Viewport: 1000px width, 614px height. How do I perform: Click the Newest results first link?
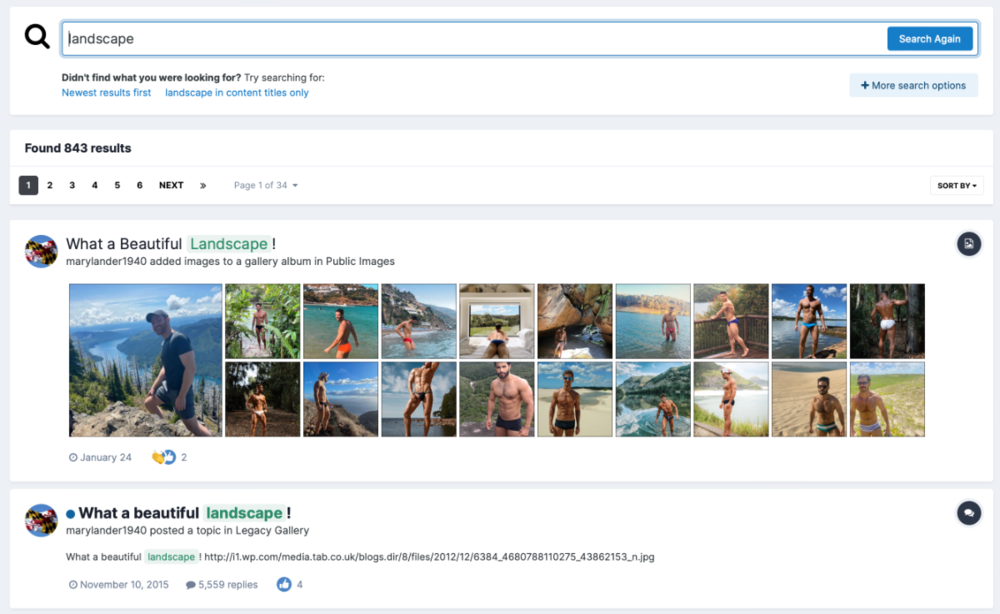pyautogui.click(x=106, y=93)
